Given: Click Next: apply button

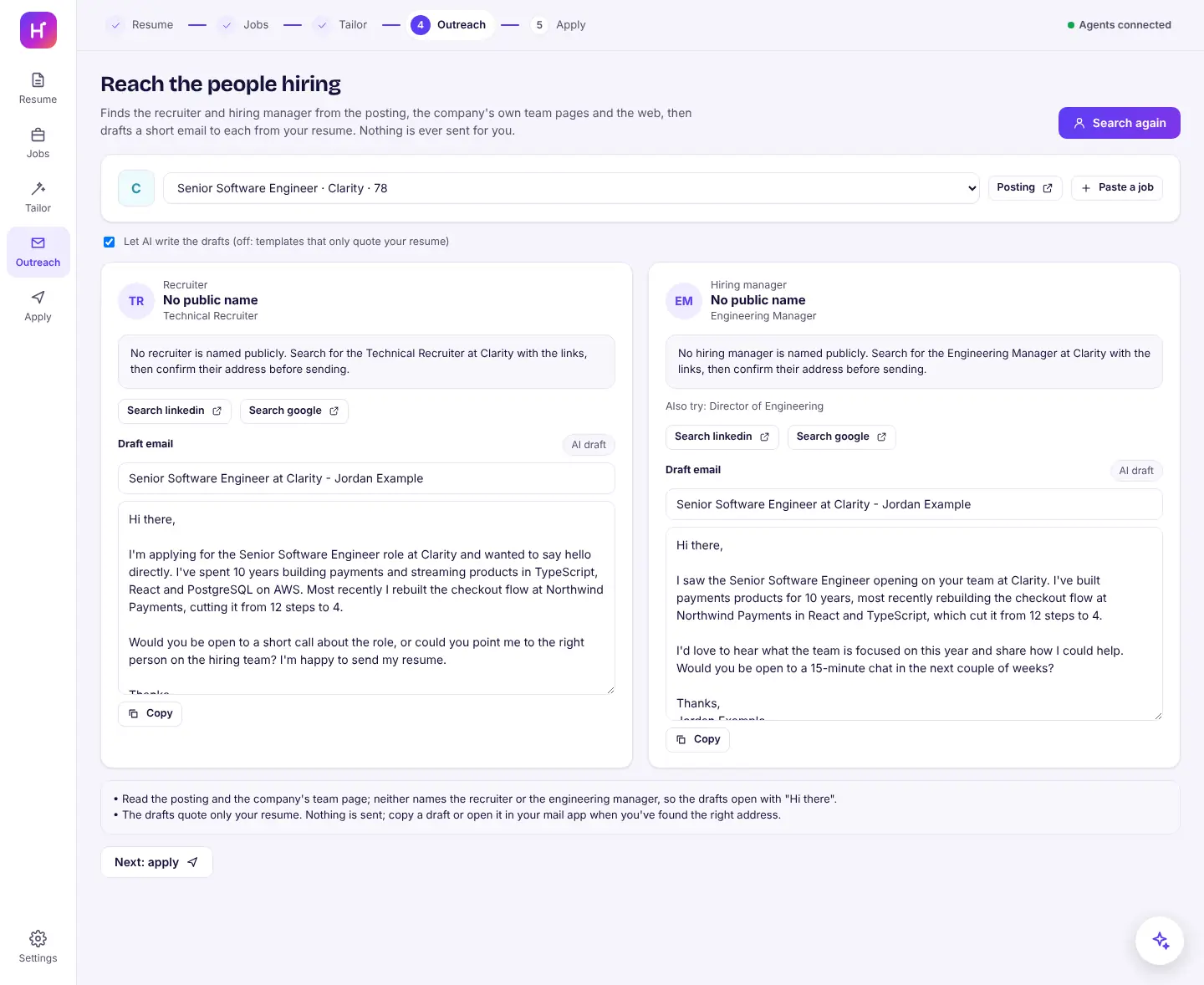Looking at the screenshot, I should click(x=156, y=862).
